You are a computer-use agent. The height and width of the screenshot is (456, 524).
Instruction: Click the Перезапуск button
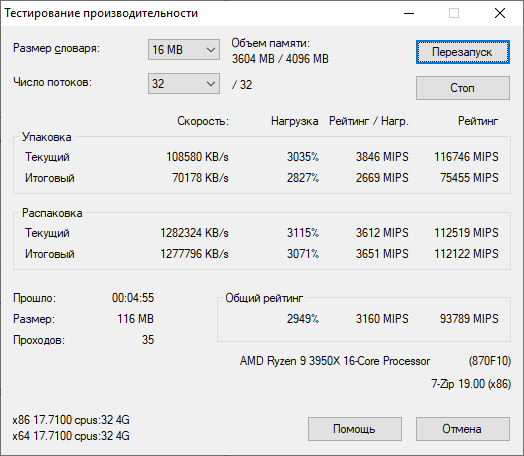pyautogui.click(x=463, y=52)
